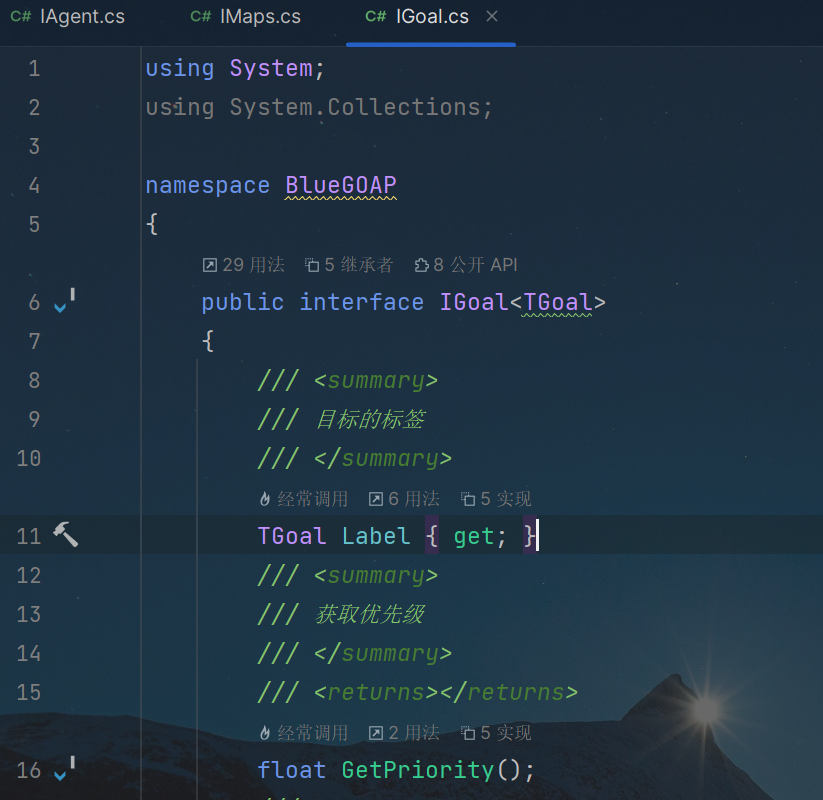823x800 pixels.
Task: Click the implemented-by gutter icon on line 6
Action: pos(65,301)
